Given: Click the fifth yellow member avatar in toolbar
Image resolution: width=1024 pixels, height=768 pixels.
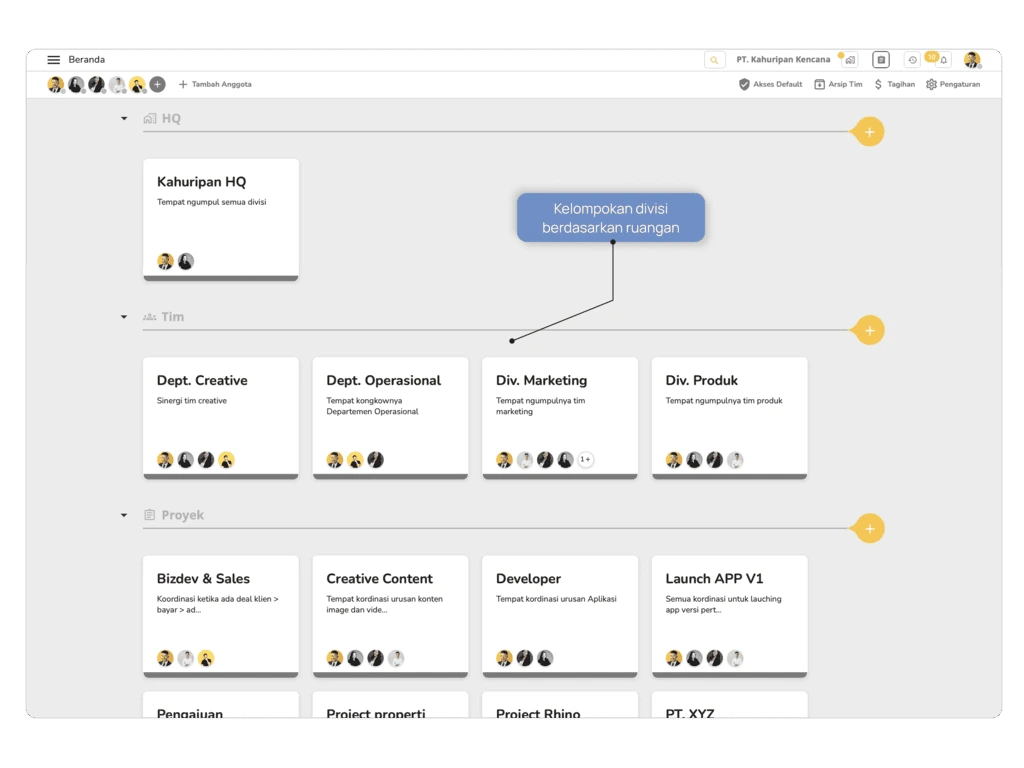Looking at the screenshot, I should pos(137,84).
